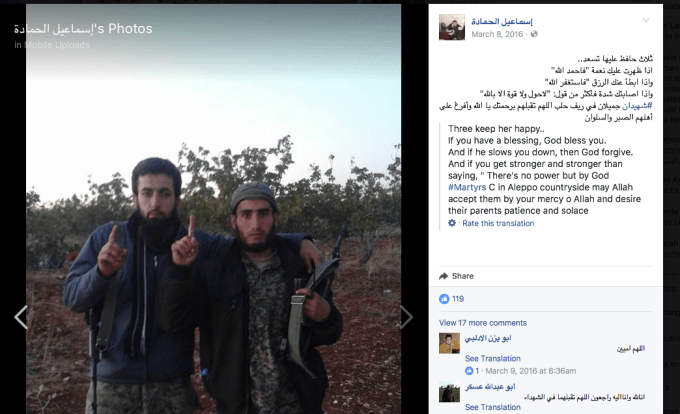Viewport: 680px width, 414px height.
Task: Open the March 9, 2016 comment timestamp
Action: (531, 371)
